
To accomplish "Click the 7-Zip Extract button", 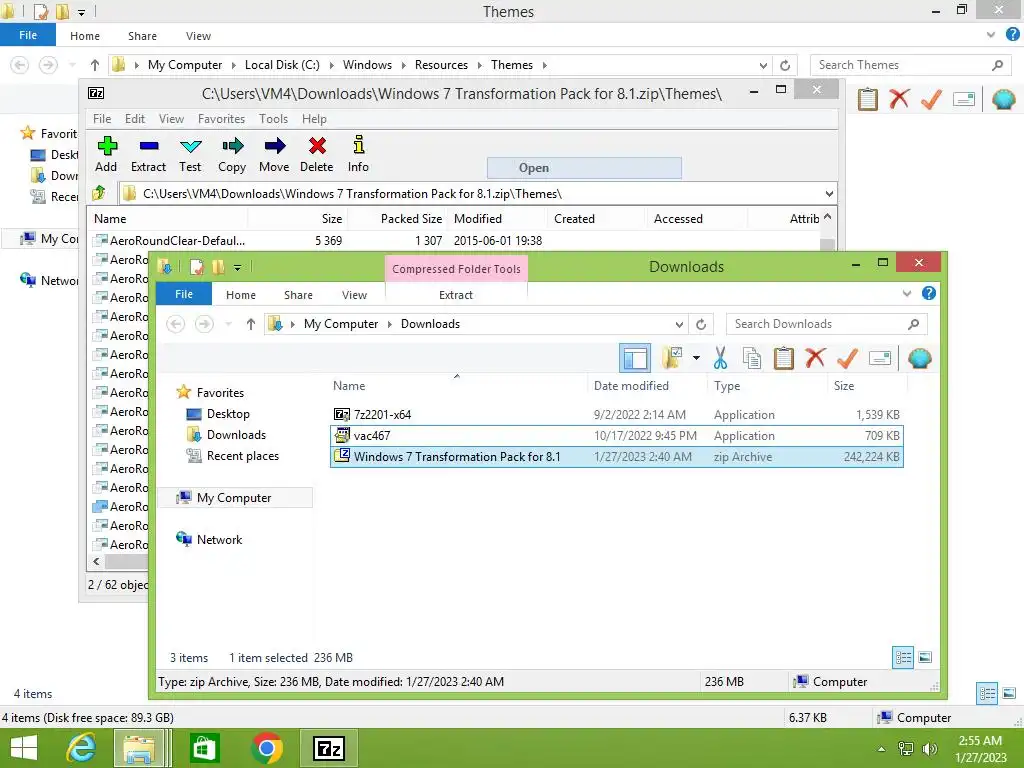I will pyautogui.click(x=148, y=155).
